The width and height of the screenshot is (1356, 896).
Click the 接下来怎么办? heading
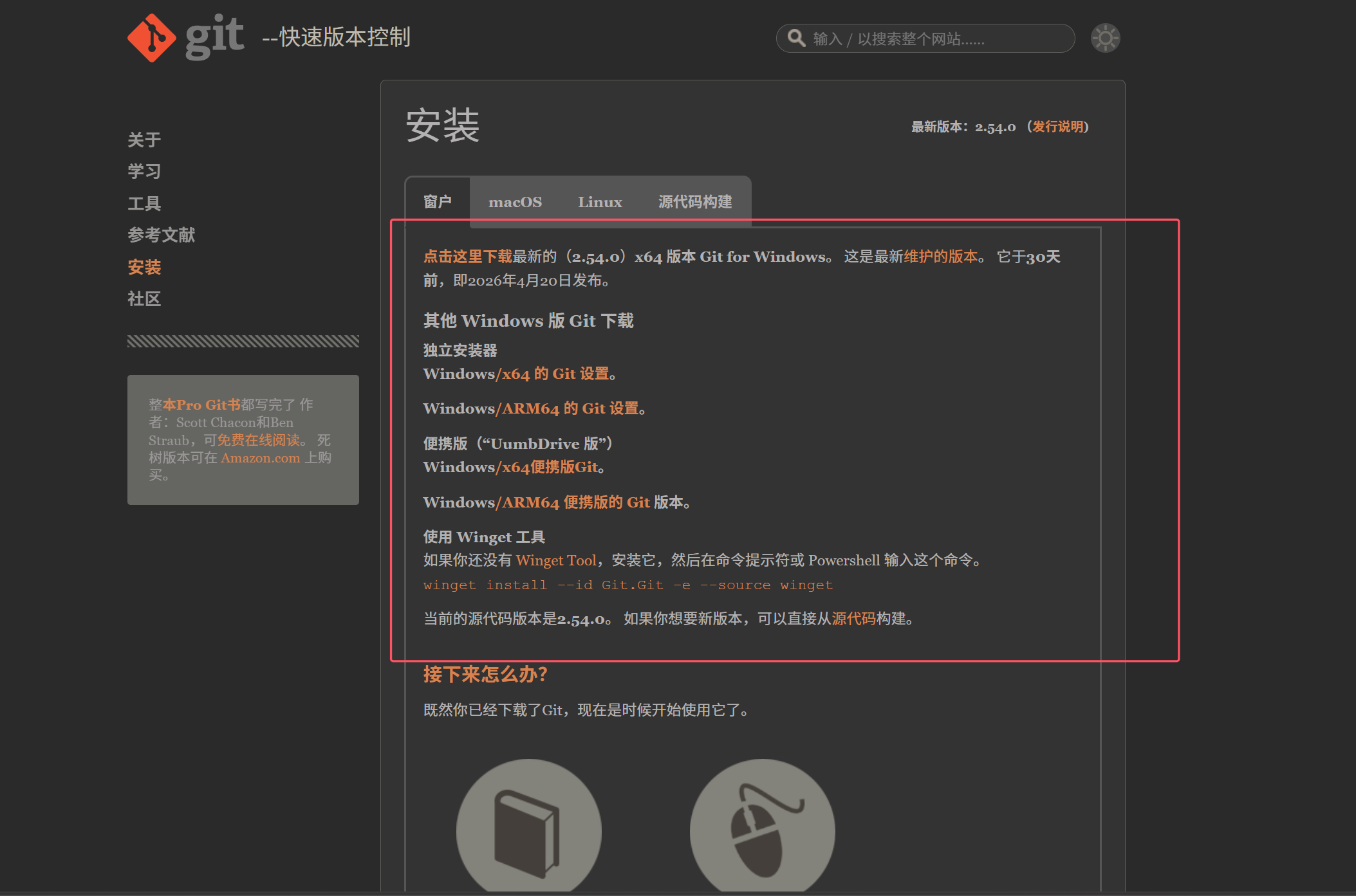pos(485,674)
